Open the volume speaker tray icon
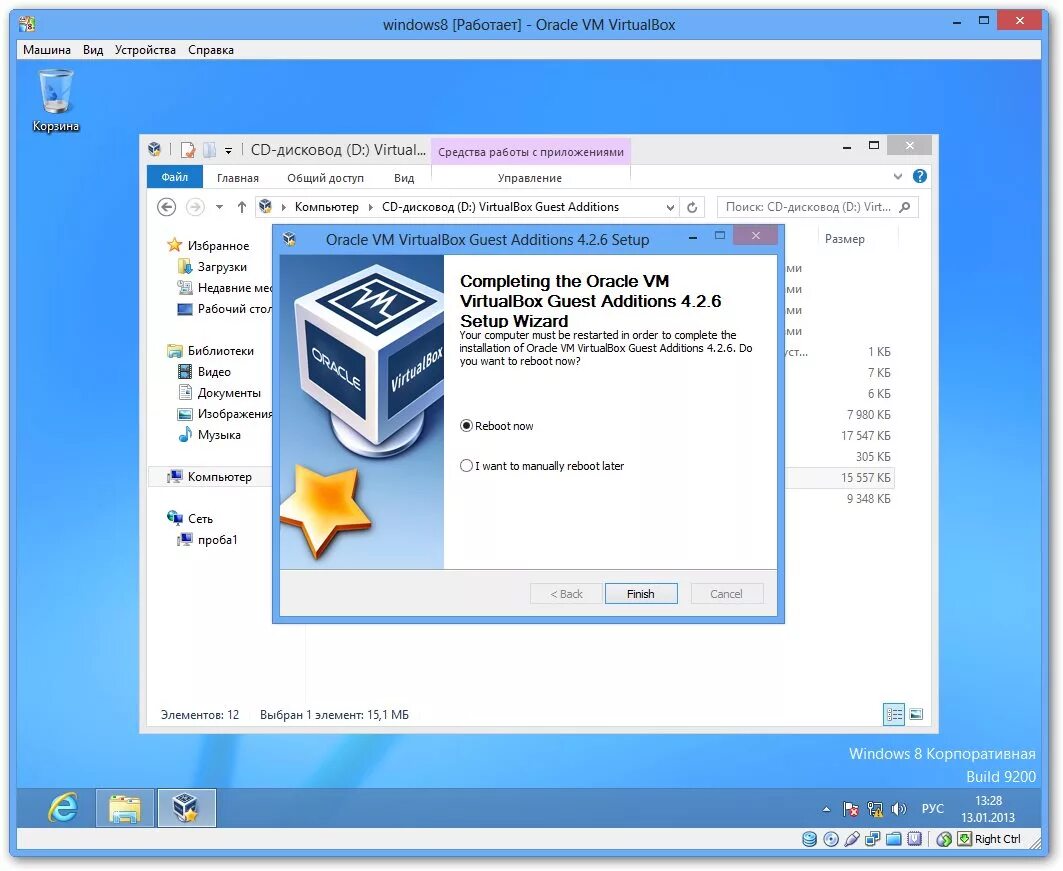This screenshot has height=871, width=1063. tap(898, 809)
